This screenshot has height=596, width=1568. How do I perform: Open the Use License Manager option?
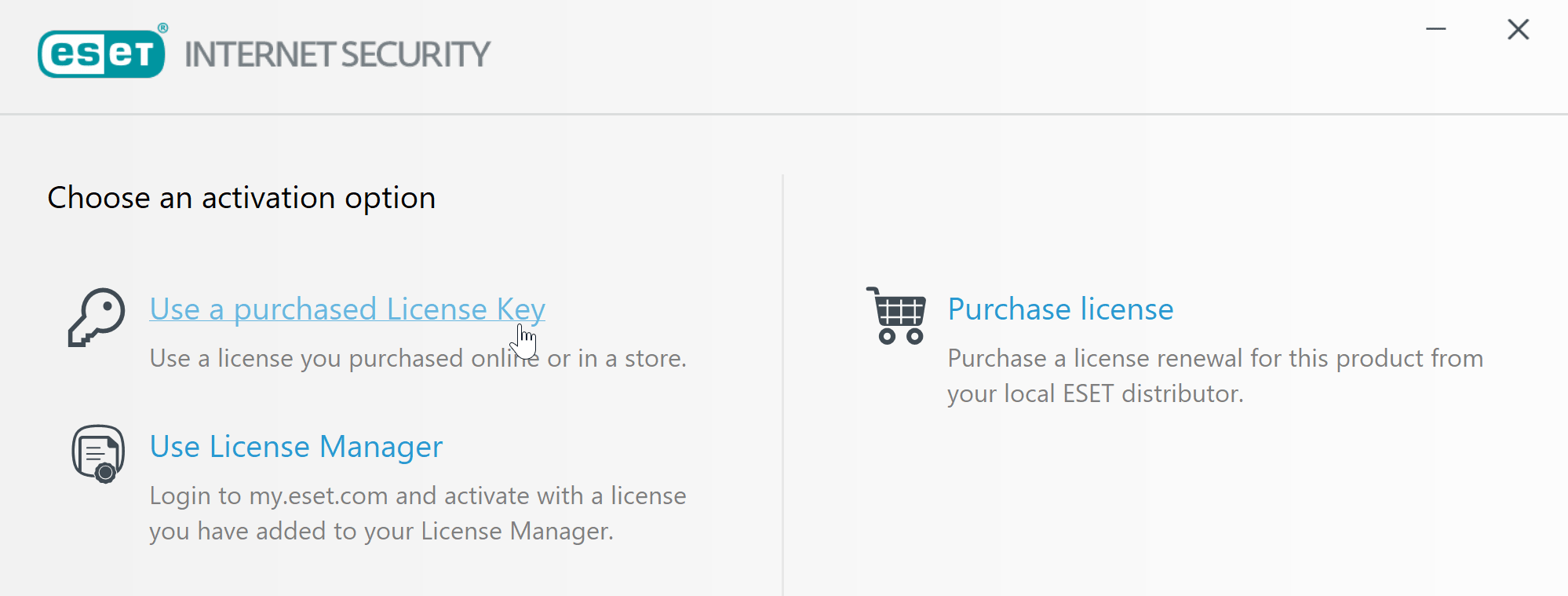click(296, 447)
